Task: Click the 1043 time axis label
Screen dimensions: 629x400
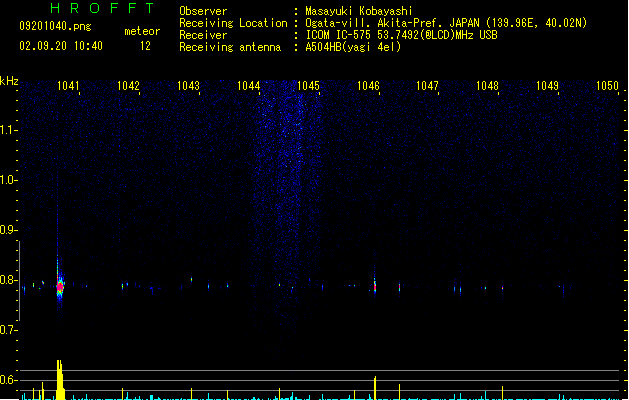Action: pos(188,86)
